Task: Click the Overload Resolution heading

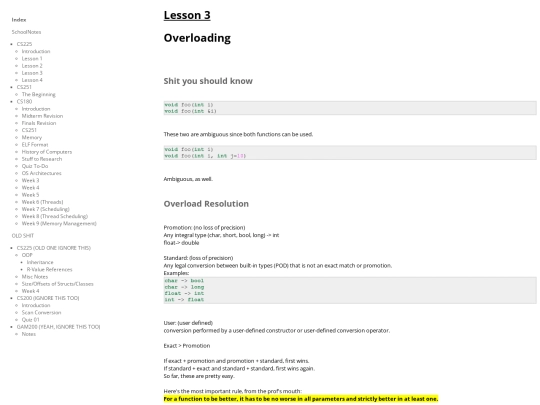Action: point(206,204)
